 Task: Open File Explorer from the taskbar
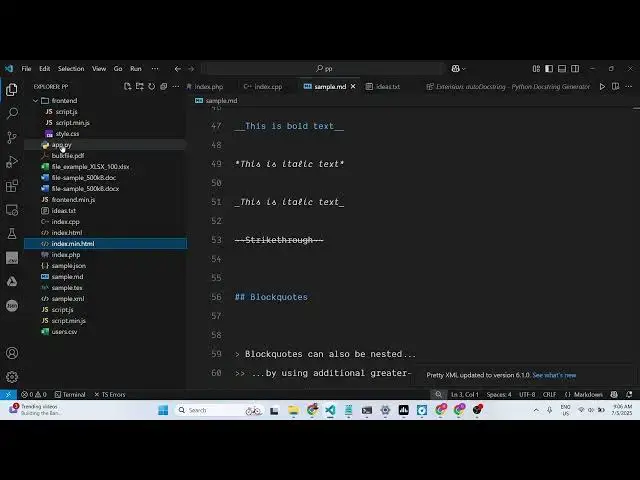[x=293, y=410]
